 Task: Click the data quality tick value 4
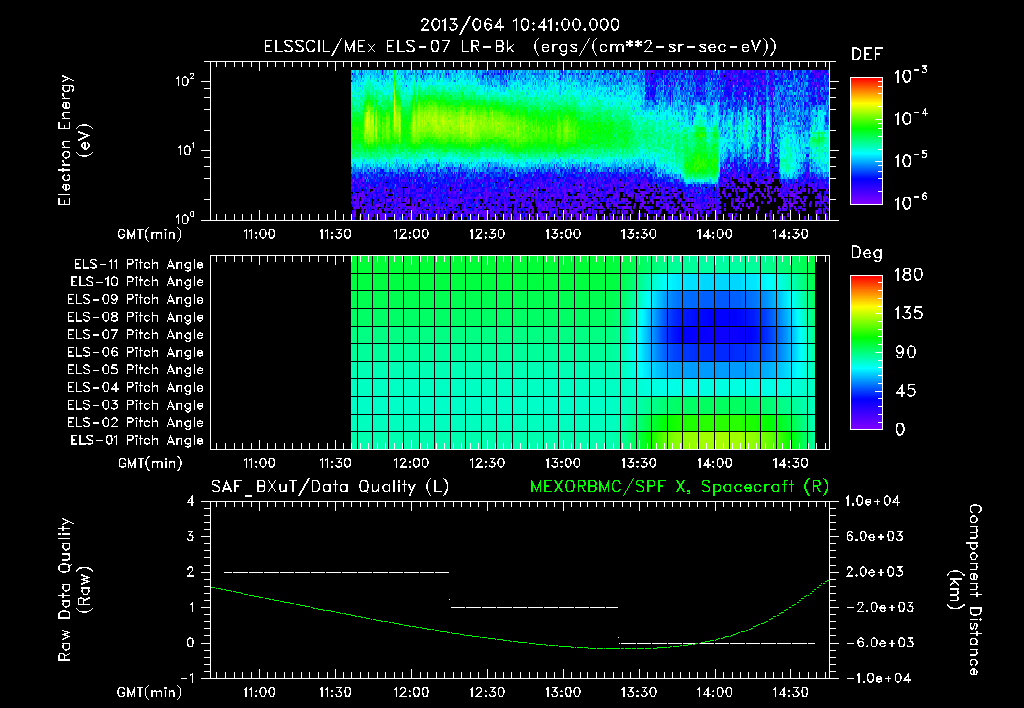pos(190,501)
